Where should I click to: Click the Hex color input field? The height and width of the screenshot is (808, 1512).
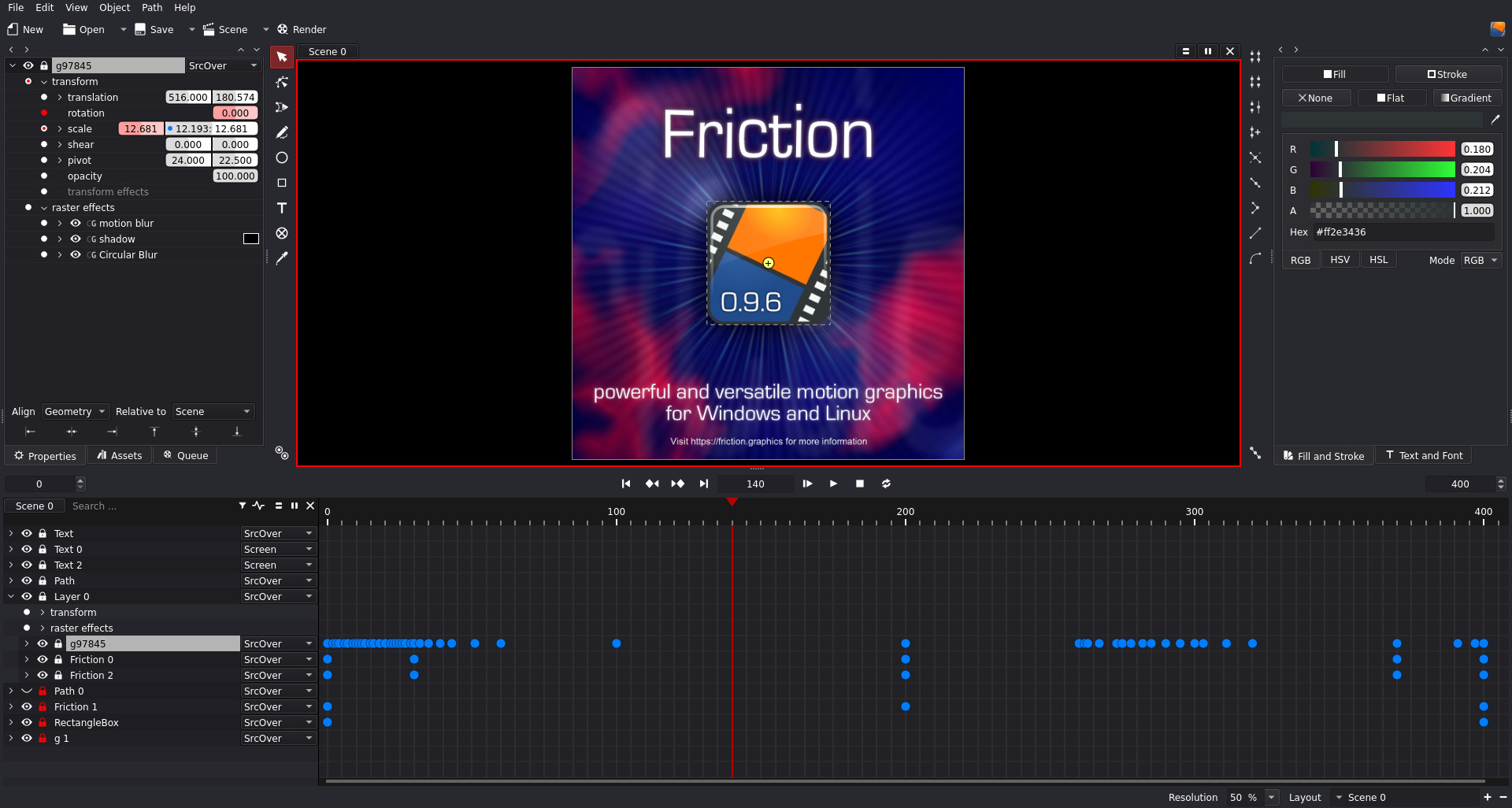[1404, 232]
